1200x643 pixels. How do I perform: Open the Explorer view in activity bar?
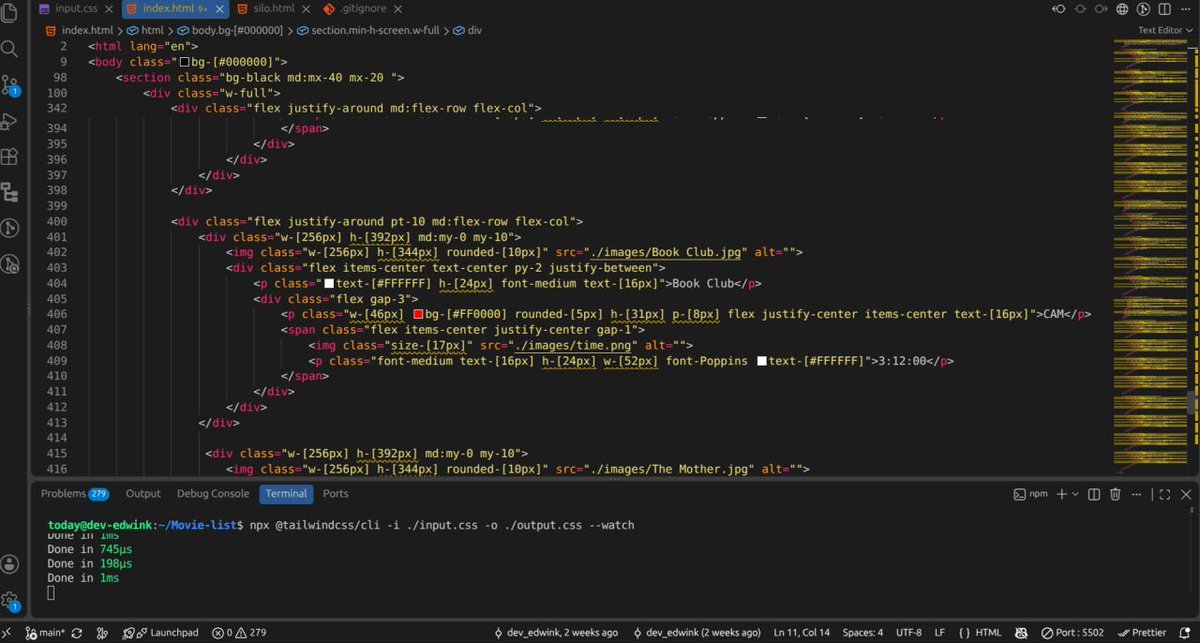(10, 13)
